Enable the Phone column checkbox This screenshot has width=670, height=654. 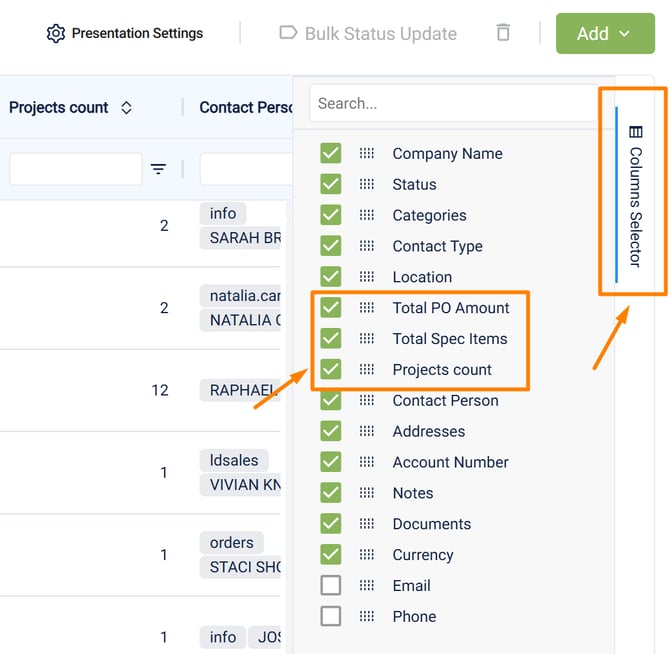(x=330, y=616)
